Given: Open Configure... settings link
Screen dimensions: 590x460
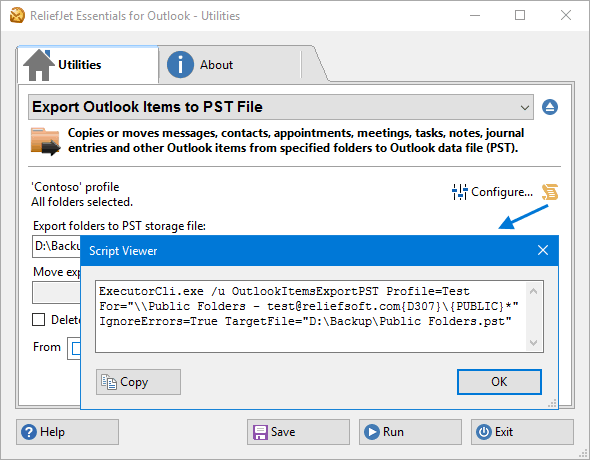Looking at the screenshot, I should coord(502,192).
